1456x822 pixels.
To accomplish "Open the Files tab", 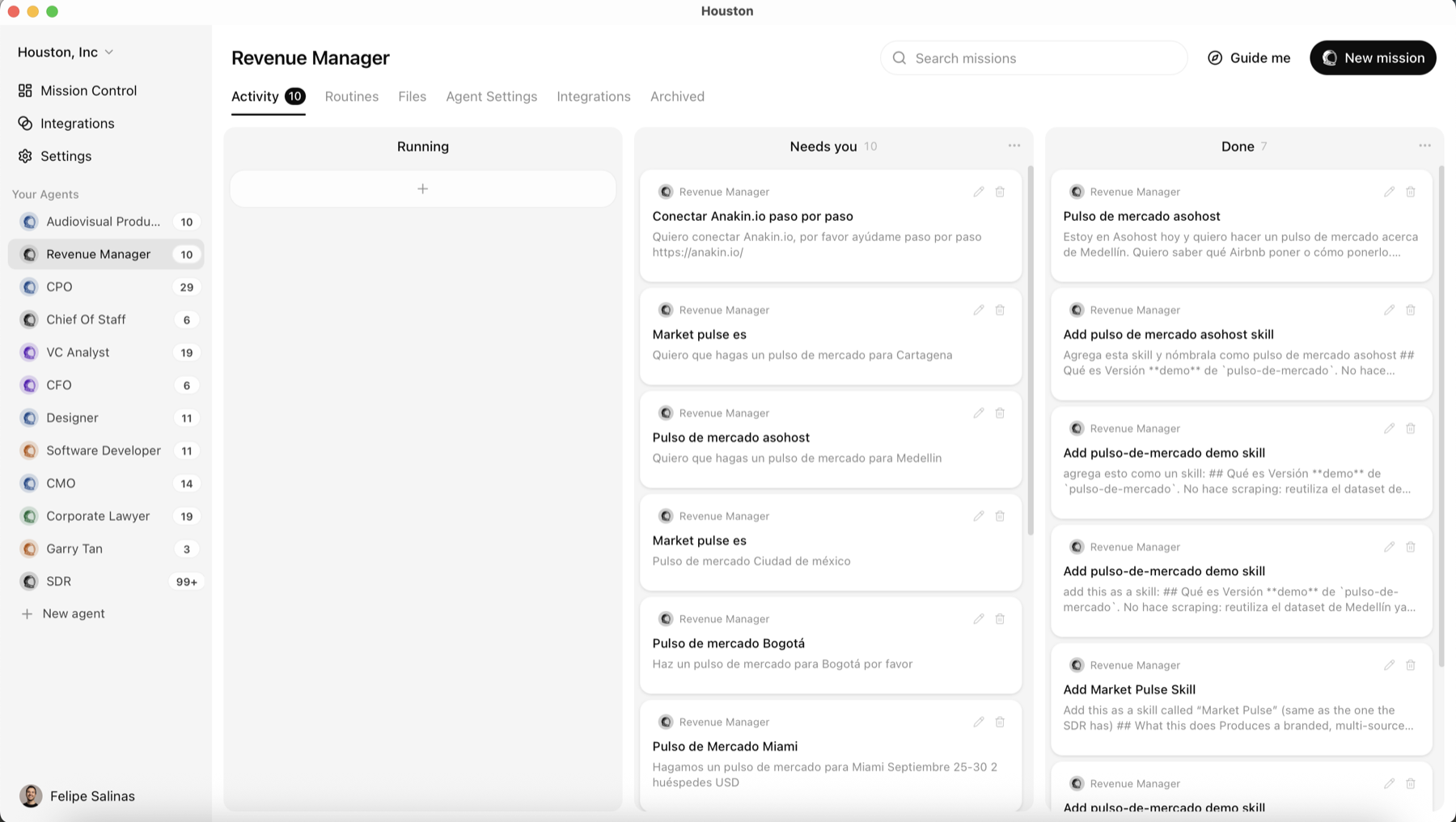I will [x=412, y=96].
